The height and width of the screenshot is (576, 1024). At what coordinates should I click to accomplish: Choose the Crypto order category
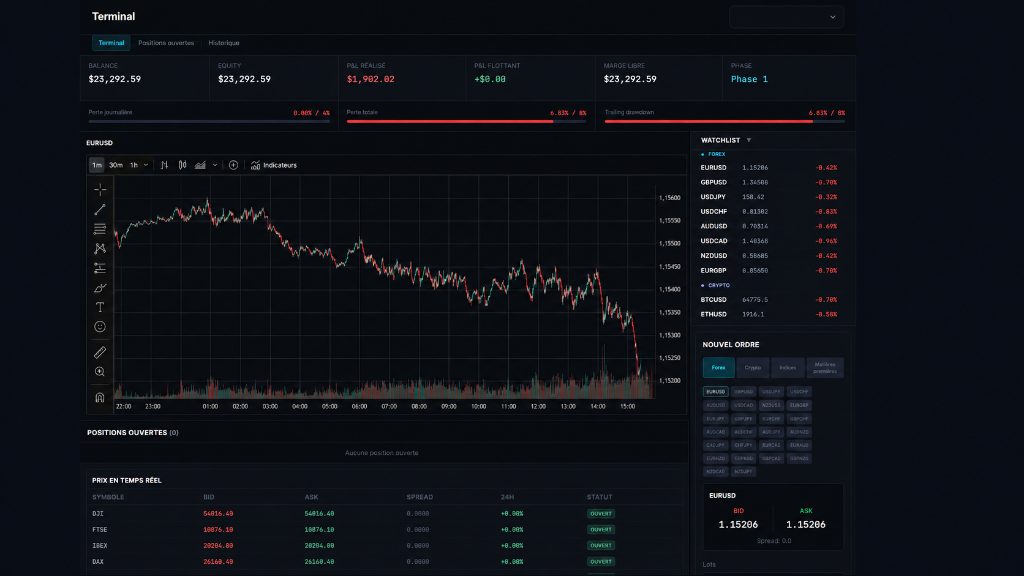tap(753, 368)
